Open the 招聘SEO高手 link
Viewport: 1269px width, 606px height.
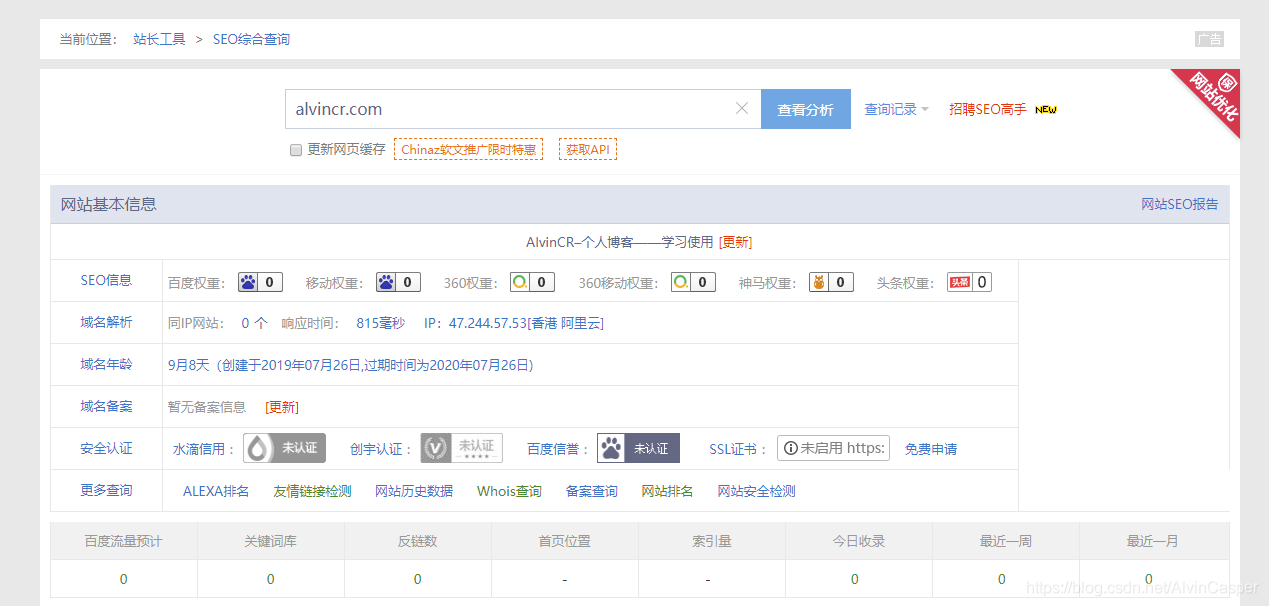coord(988,109)
